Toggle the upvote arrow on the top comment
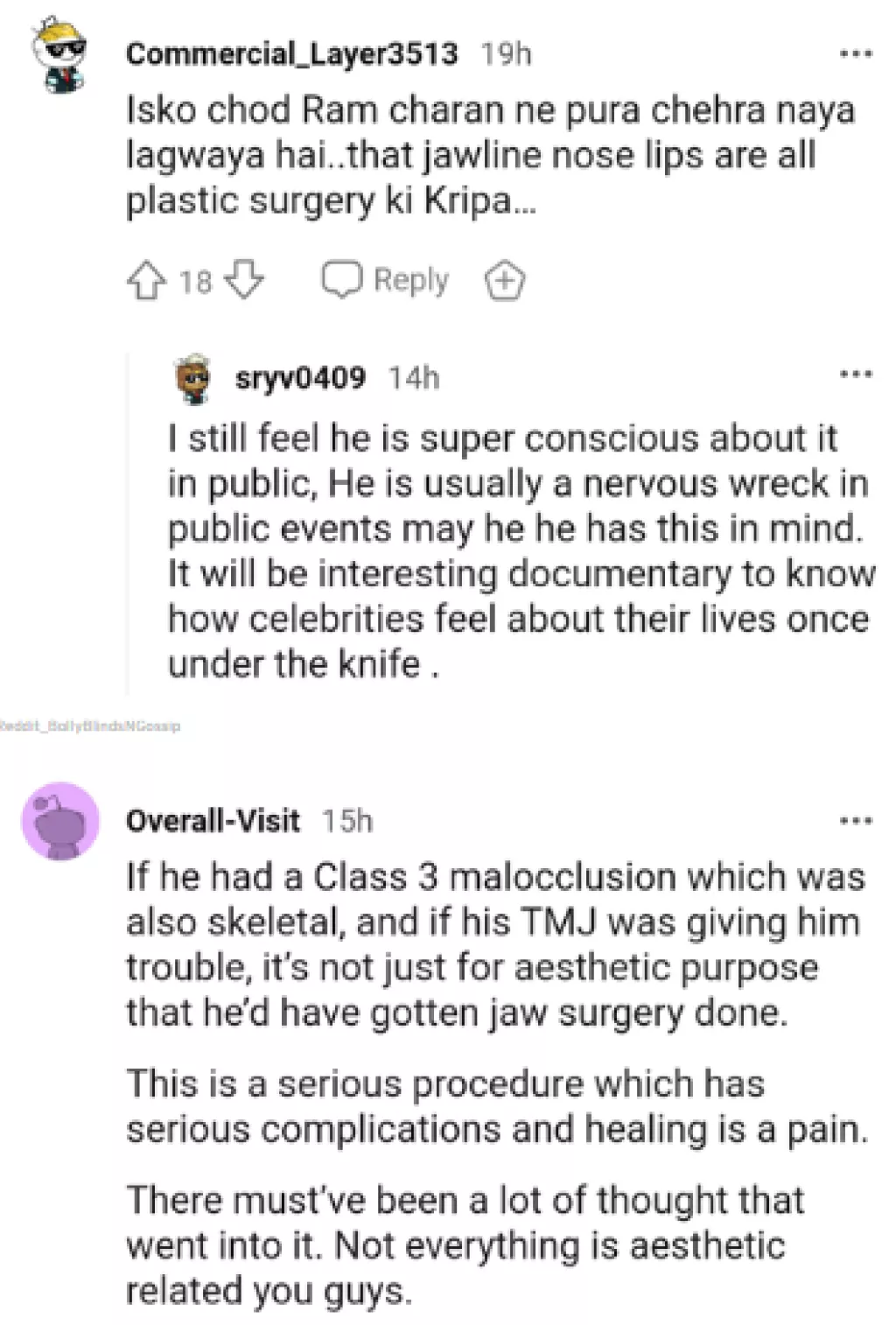The height and width of the screenshot is (1325, 896). click(150, 280)
